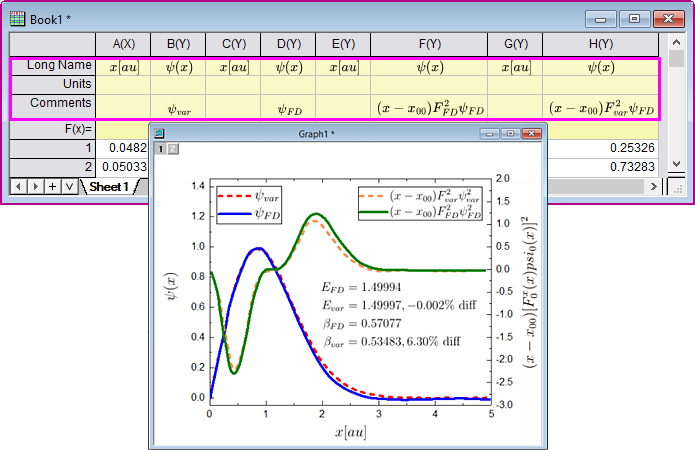This screenshot has height=450, width=695.
Task: Click column F comment cell with F²_FD formula
Action: pyautogui.click(x=429, y=106)
